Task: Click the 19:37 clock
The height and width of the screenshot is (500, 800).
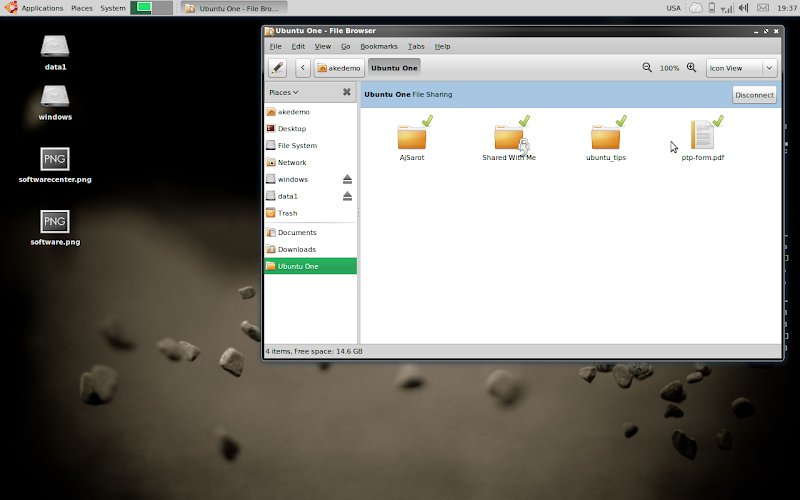Action: coord(787,8)
